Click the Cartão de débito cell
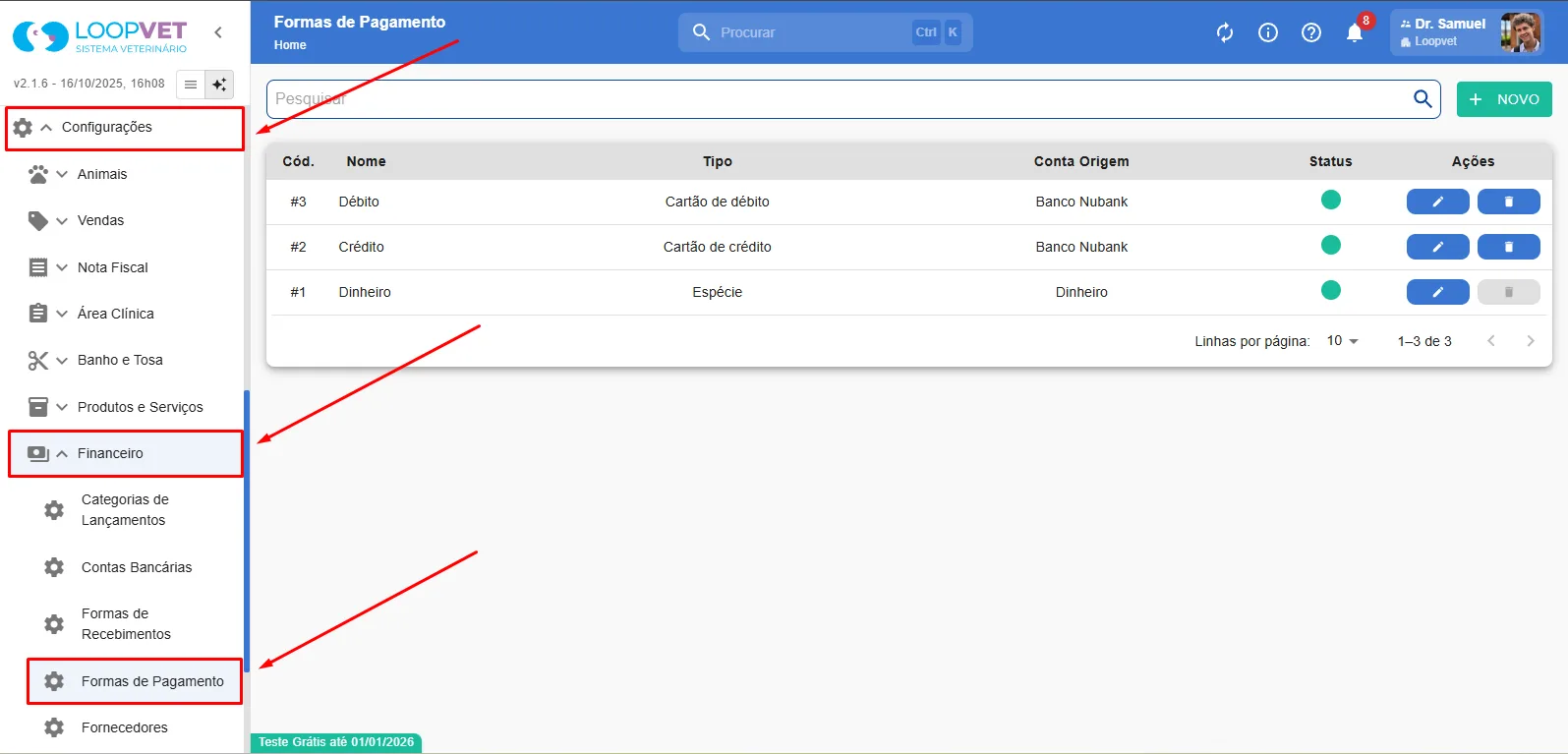Screen dimensions: 1568x754 (718, 202)
